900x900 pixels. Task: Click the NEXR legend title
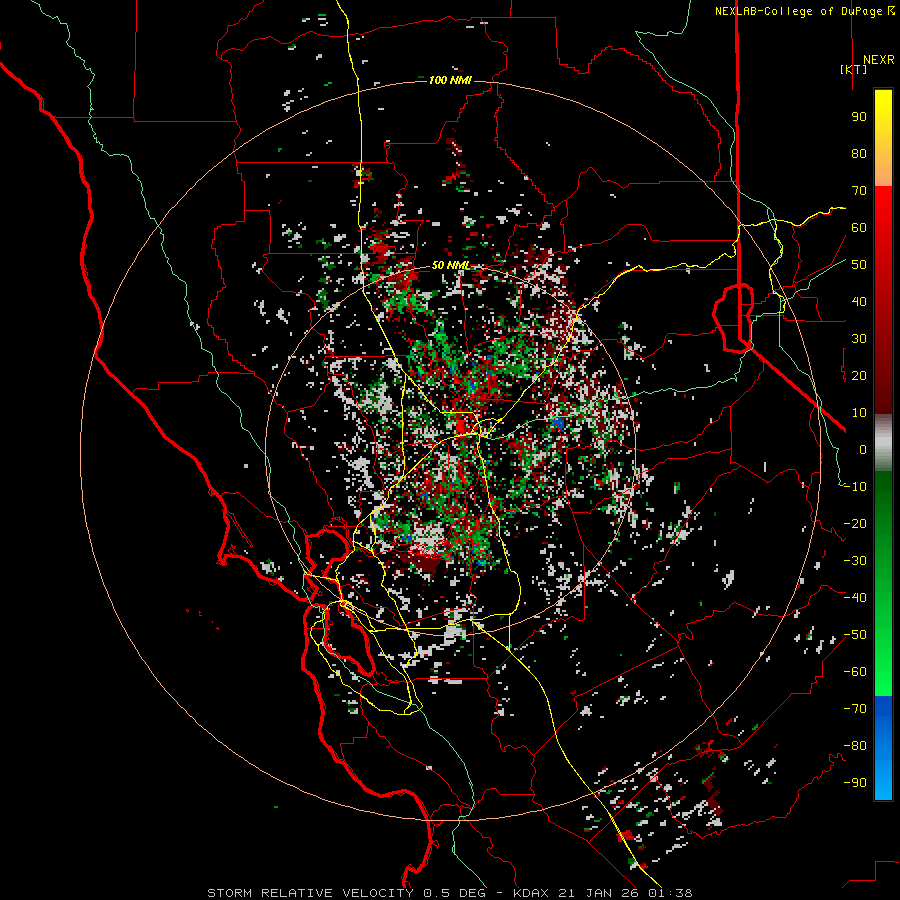point(879,60)
